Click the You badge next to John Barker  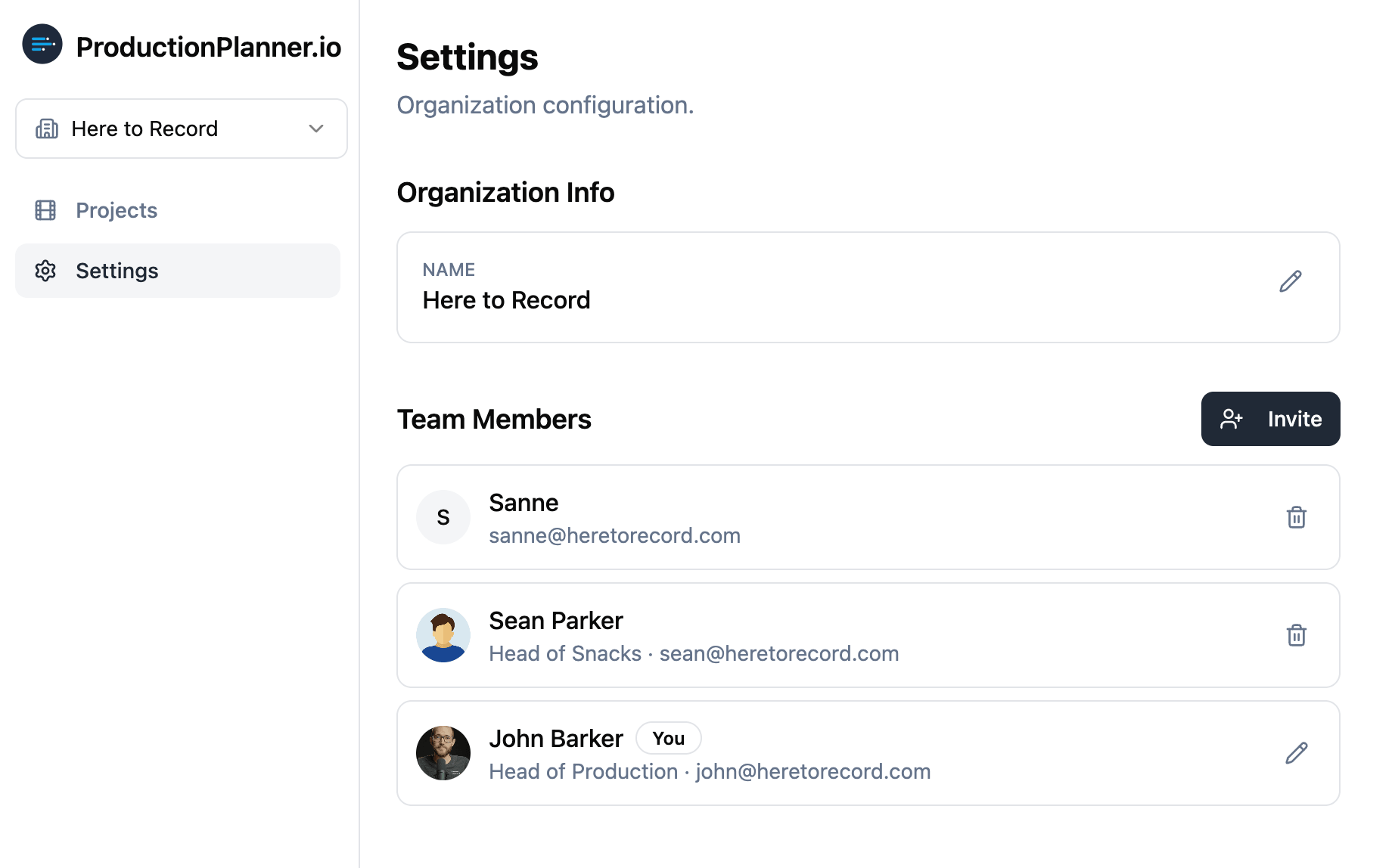(x=668, y=738)
